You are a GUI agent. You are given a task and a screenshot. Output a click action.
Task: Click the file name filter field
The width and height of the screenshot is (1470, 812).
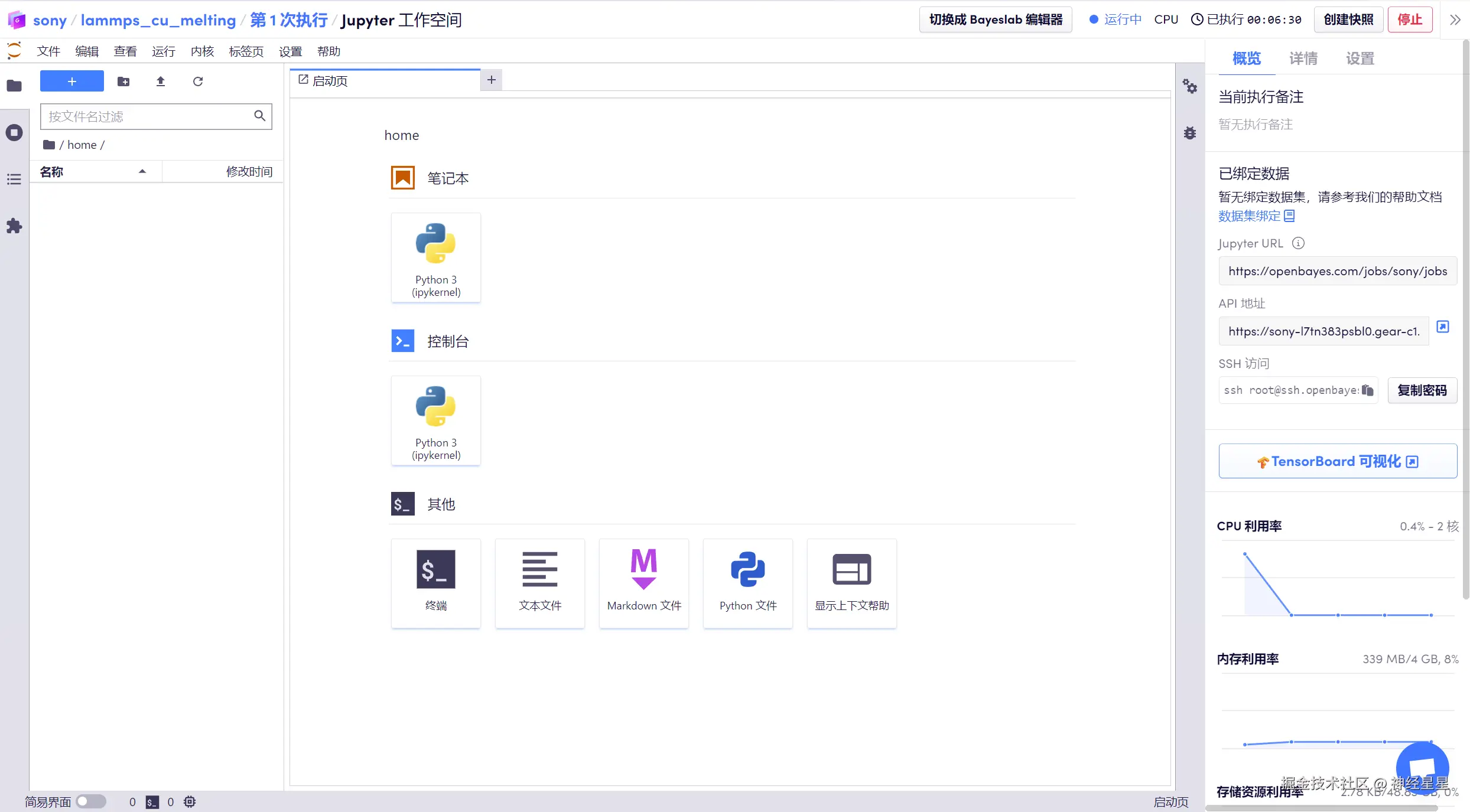(148, 116)
